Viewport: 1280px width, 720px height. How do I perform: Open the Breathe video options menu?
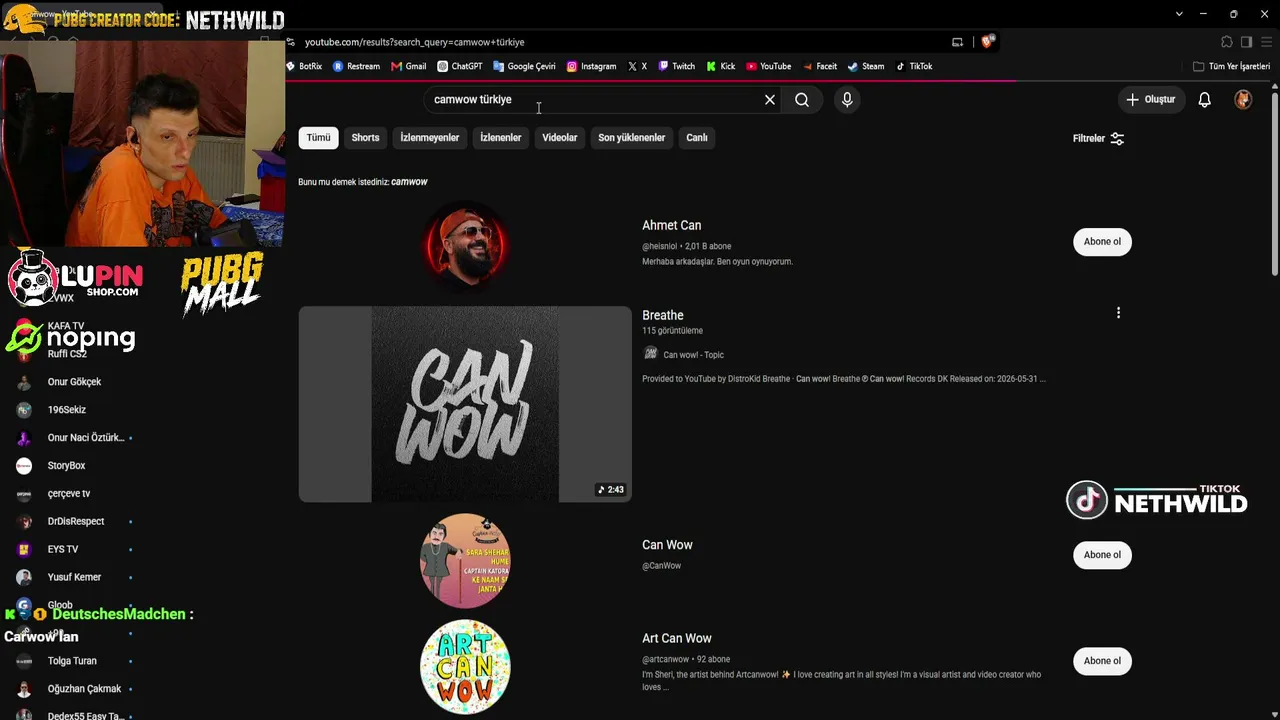click(x=1118, y=313)
